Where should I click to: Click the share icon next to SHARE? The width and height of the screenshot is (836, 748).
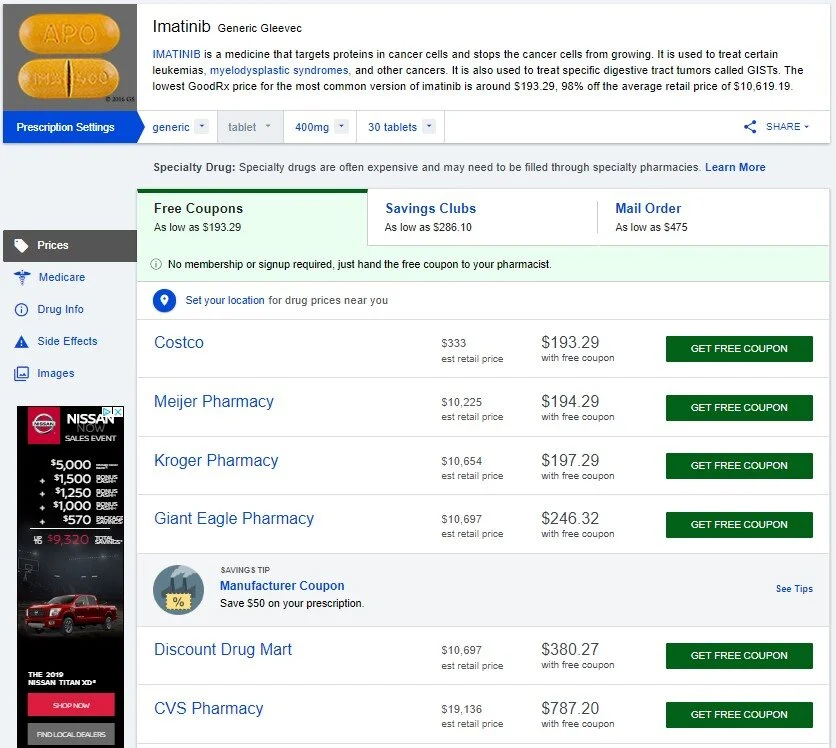click(x=750, y=126)
